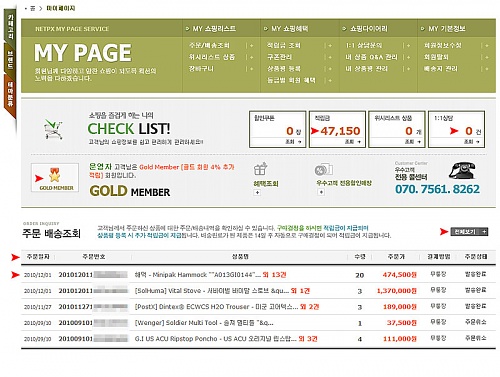
Task: Open the Minipak Hammock order entry
Action: coord(210,275)
